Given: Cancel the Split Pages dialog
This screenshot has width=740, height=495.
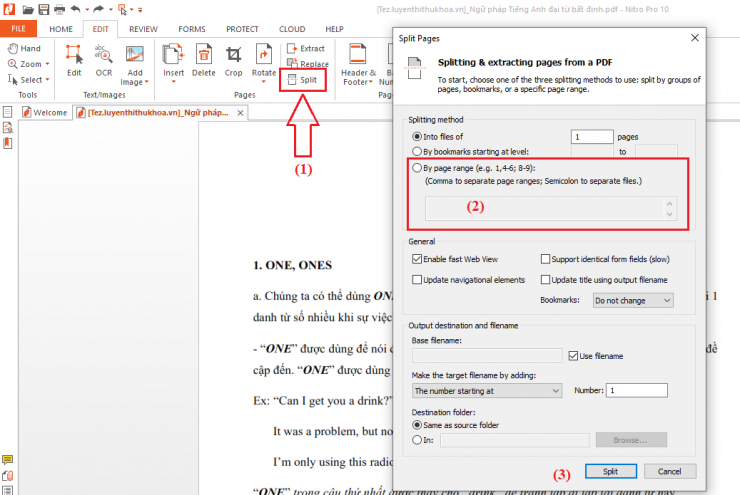Looking at the screenshot, I should [x=669, y=471].
